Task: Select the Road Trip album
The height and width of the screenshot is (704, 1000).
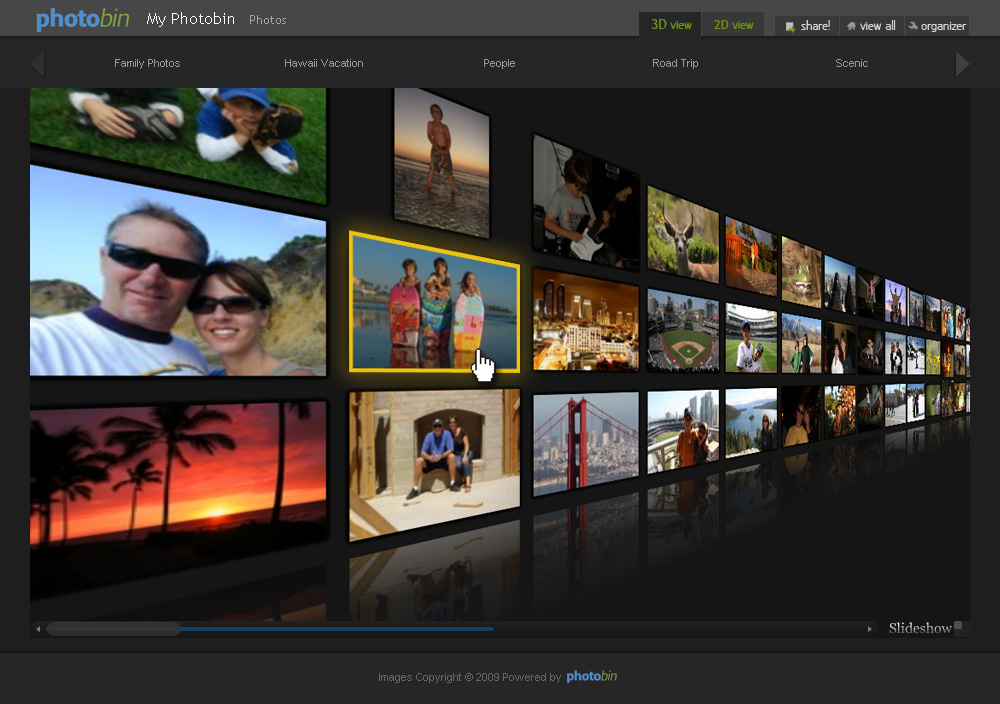Action: [x=675, y=63]
